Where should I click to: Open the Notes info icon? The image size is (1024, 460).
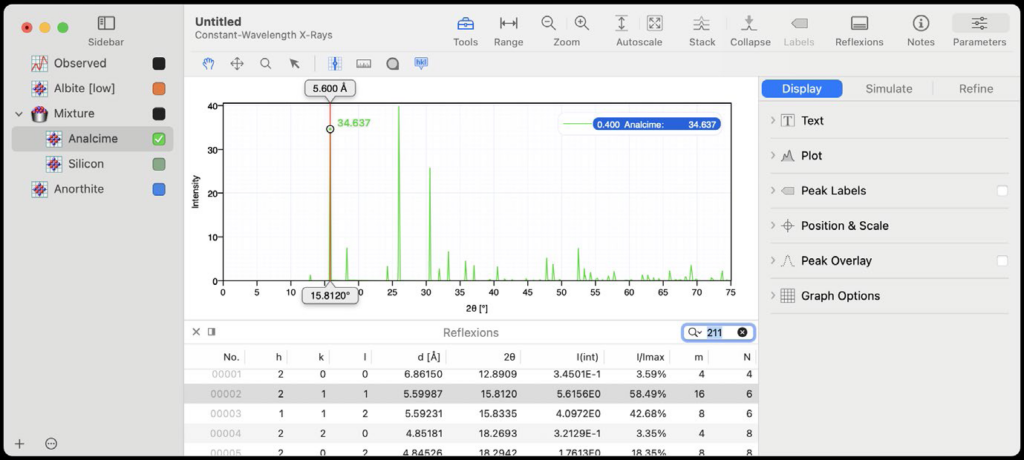[920, 24]
